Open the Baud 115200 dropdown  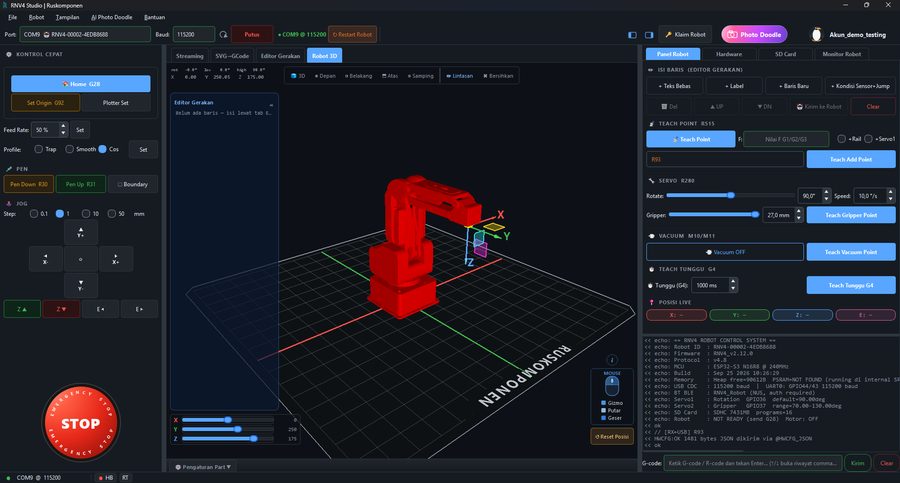(194, 34)
